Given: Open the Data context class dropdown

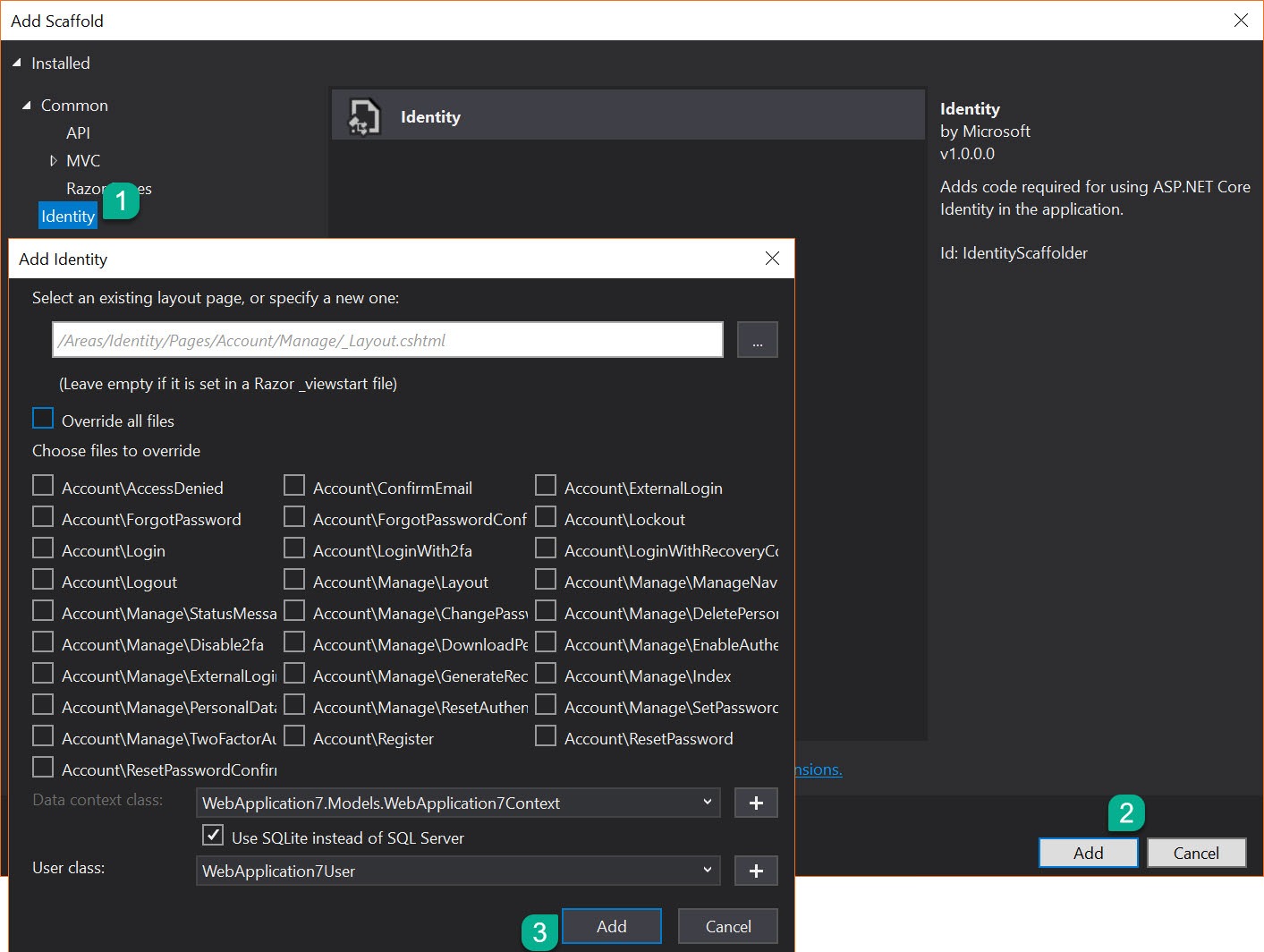Looking at the screenshot, I should coord(707,803).
